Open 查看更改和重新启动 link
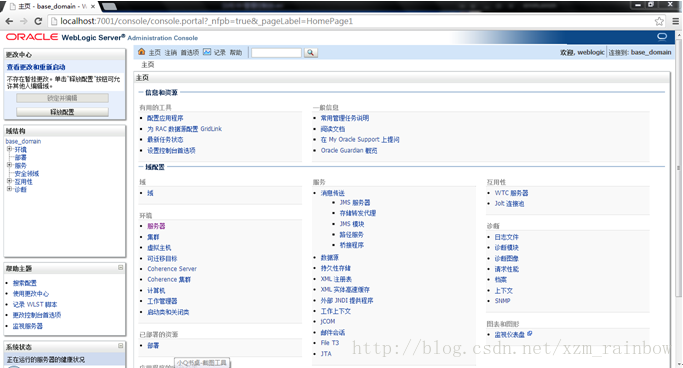This screenshot has width=683, height=368. tap(36, 67)
